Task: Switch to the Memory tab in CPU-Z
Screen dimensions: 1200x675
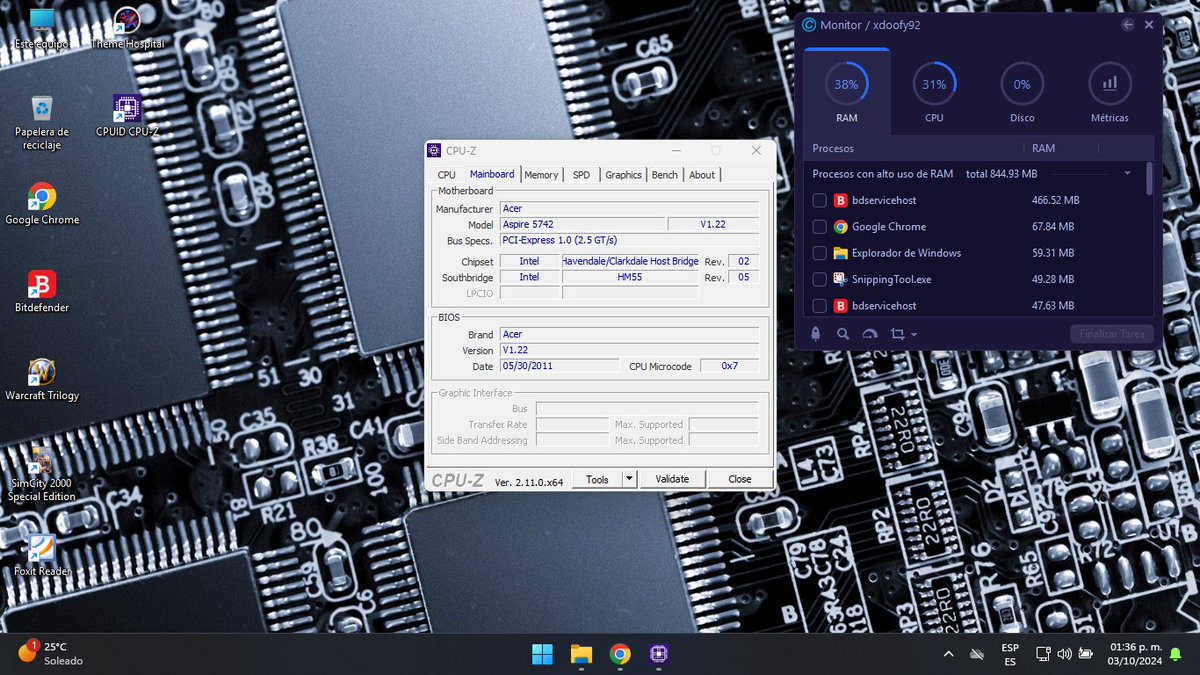Action: (x=541, y=175)
